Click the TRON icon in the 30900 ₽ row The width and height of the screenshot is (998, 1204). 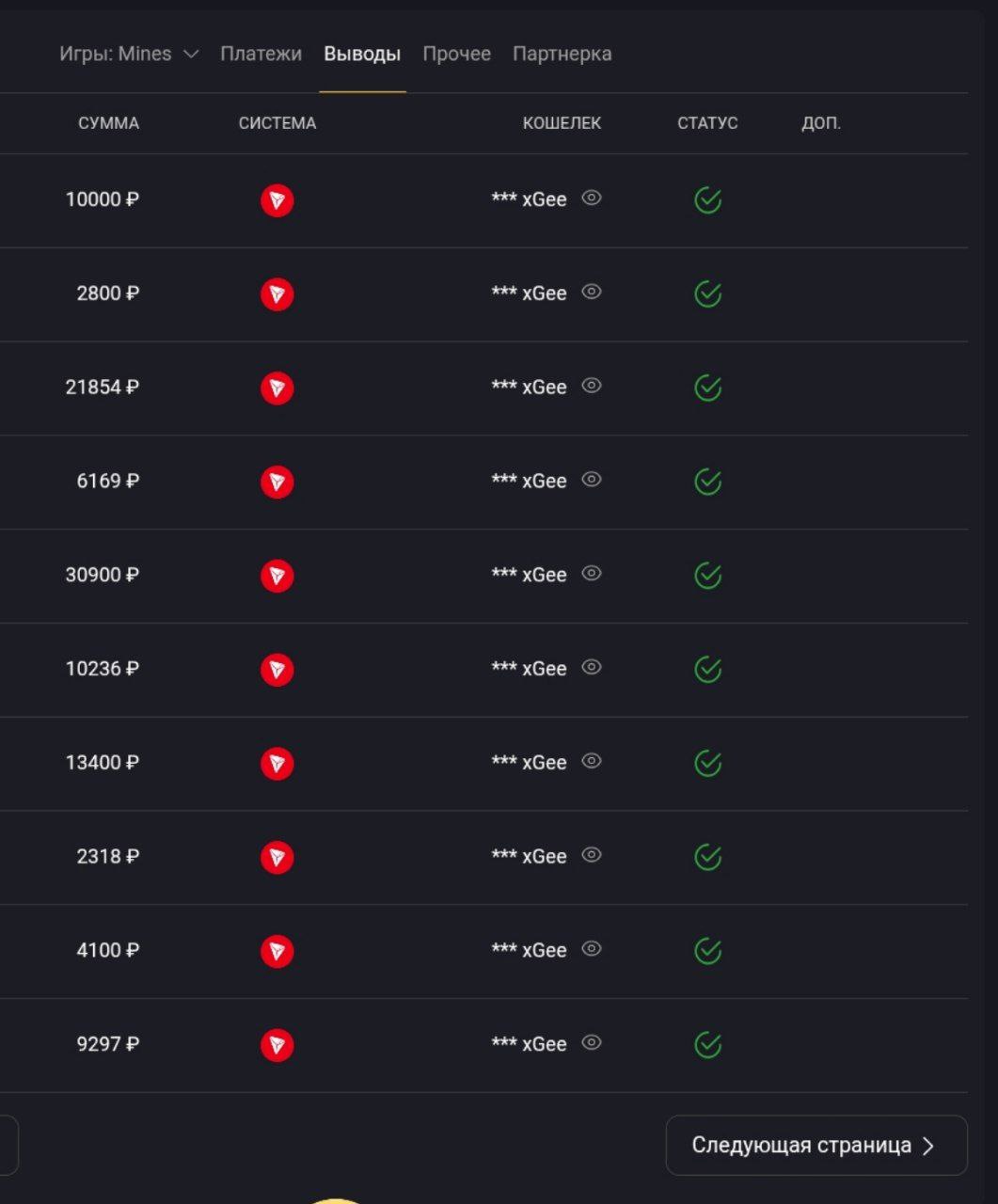click(277, 576)
